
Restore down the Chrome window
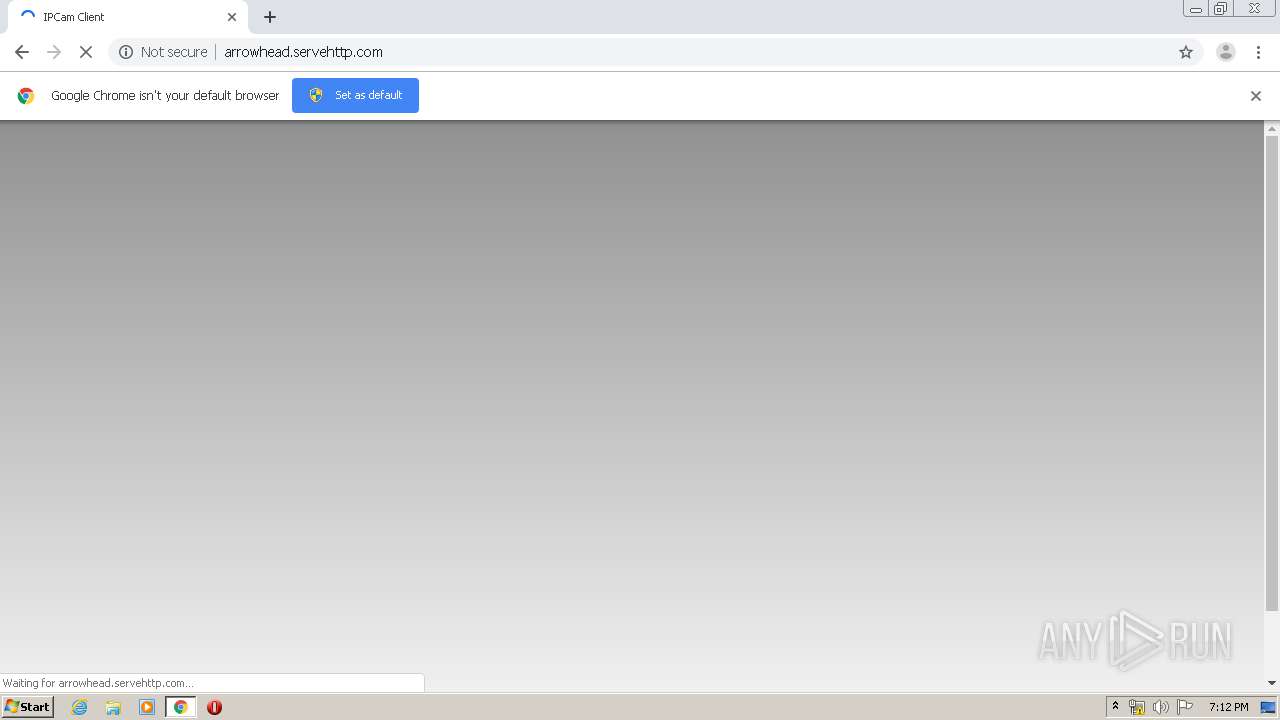click(1221, 9)
